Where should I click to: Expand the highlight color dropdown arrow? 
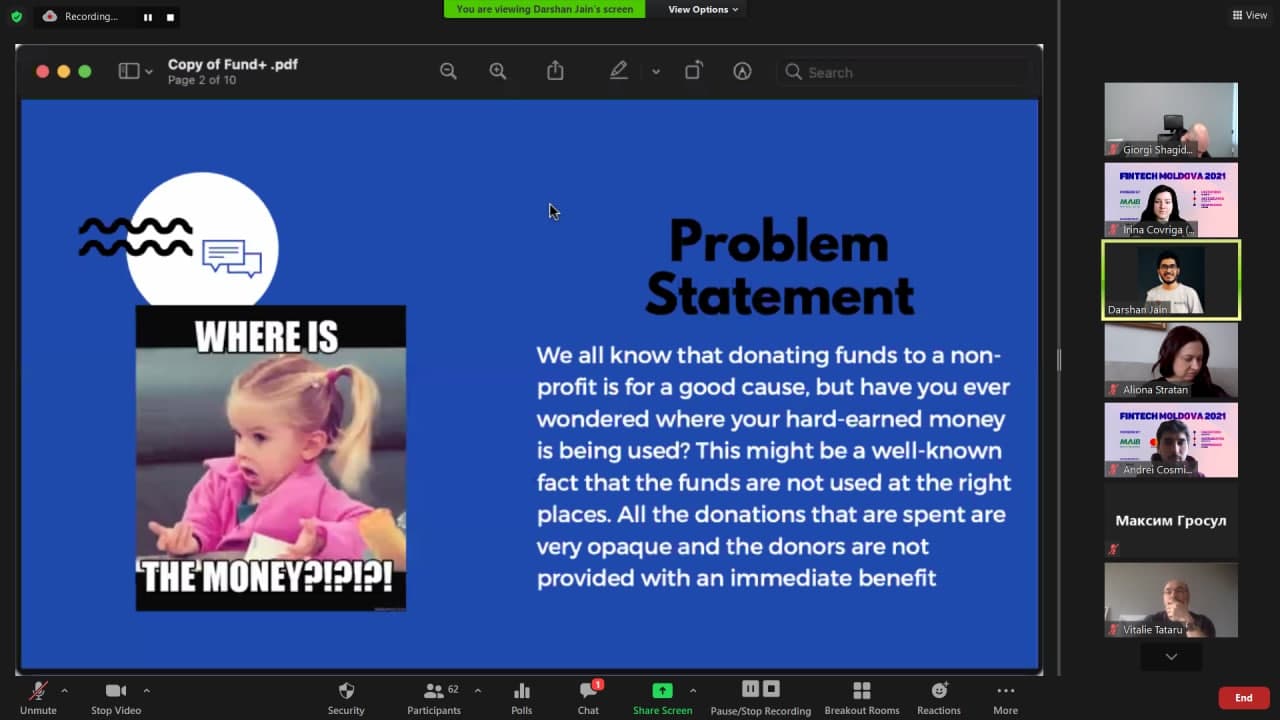coord(656,72)
